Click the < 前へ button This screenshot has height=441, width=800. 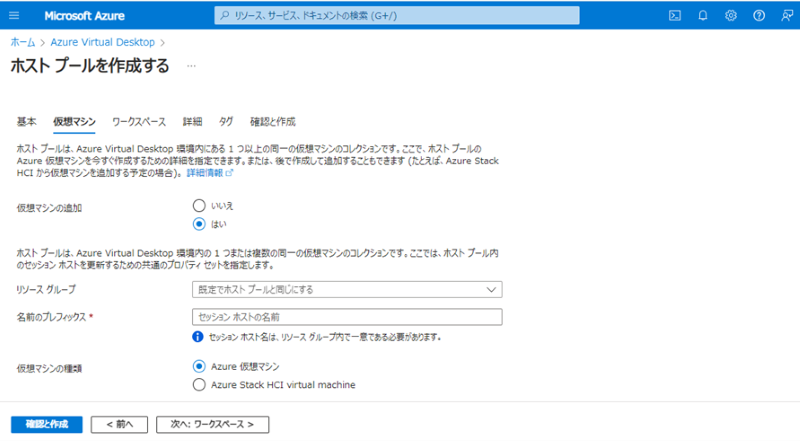pos(119,424)
